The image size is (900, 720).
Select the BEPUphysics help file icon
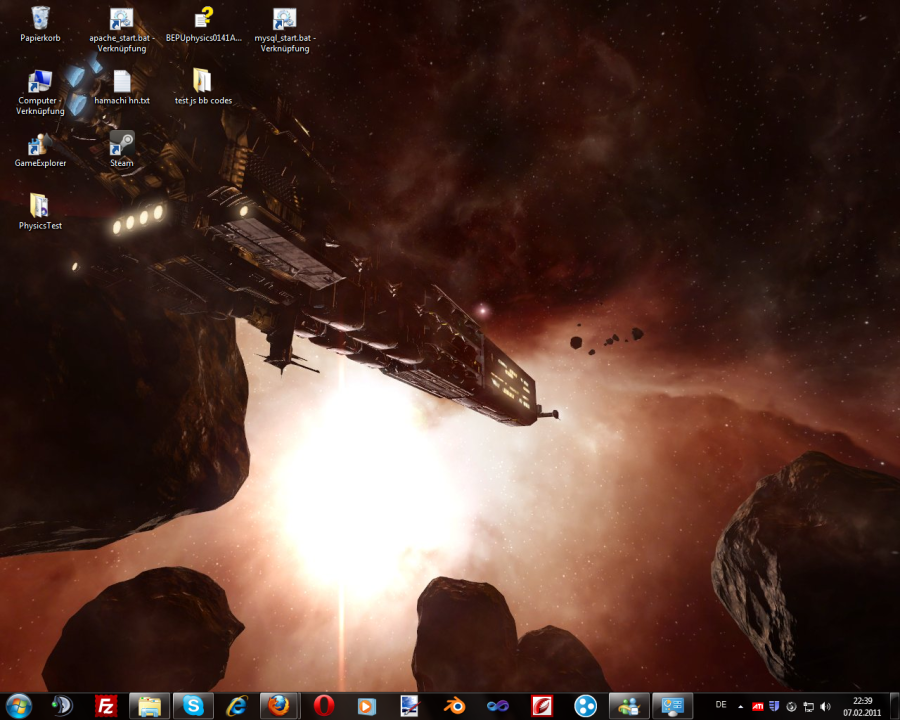(204, 18)
